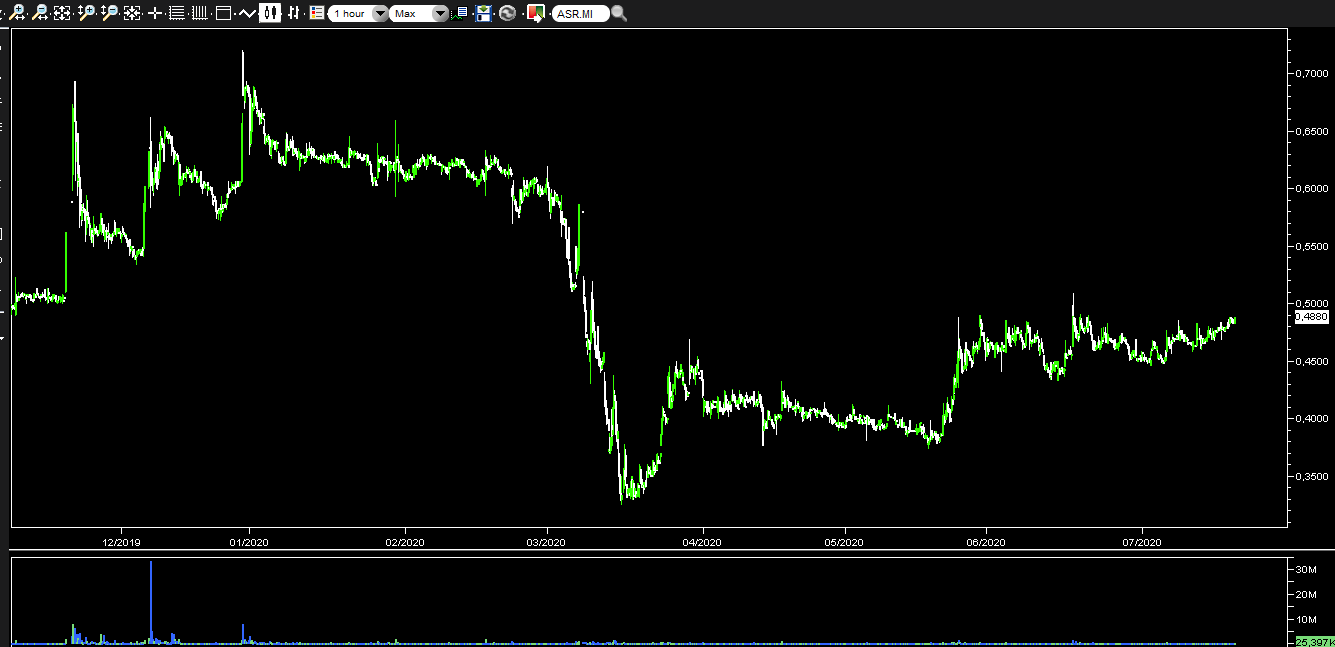Image resolution: width=1335 pixels, height=647 pixels.
Task: Click the horizontal zoom in magnifier
Action: [x=18, y=13]
